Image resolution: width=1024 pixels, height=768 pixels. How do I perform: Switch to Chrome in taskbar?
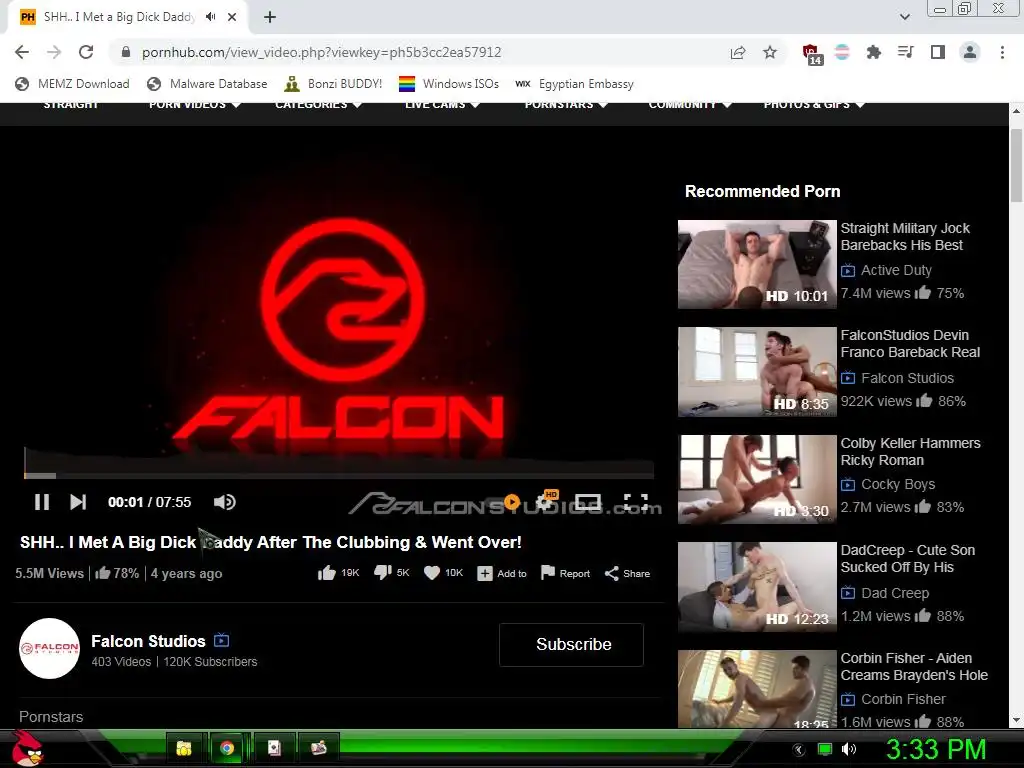(x=227, y=748)
